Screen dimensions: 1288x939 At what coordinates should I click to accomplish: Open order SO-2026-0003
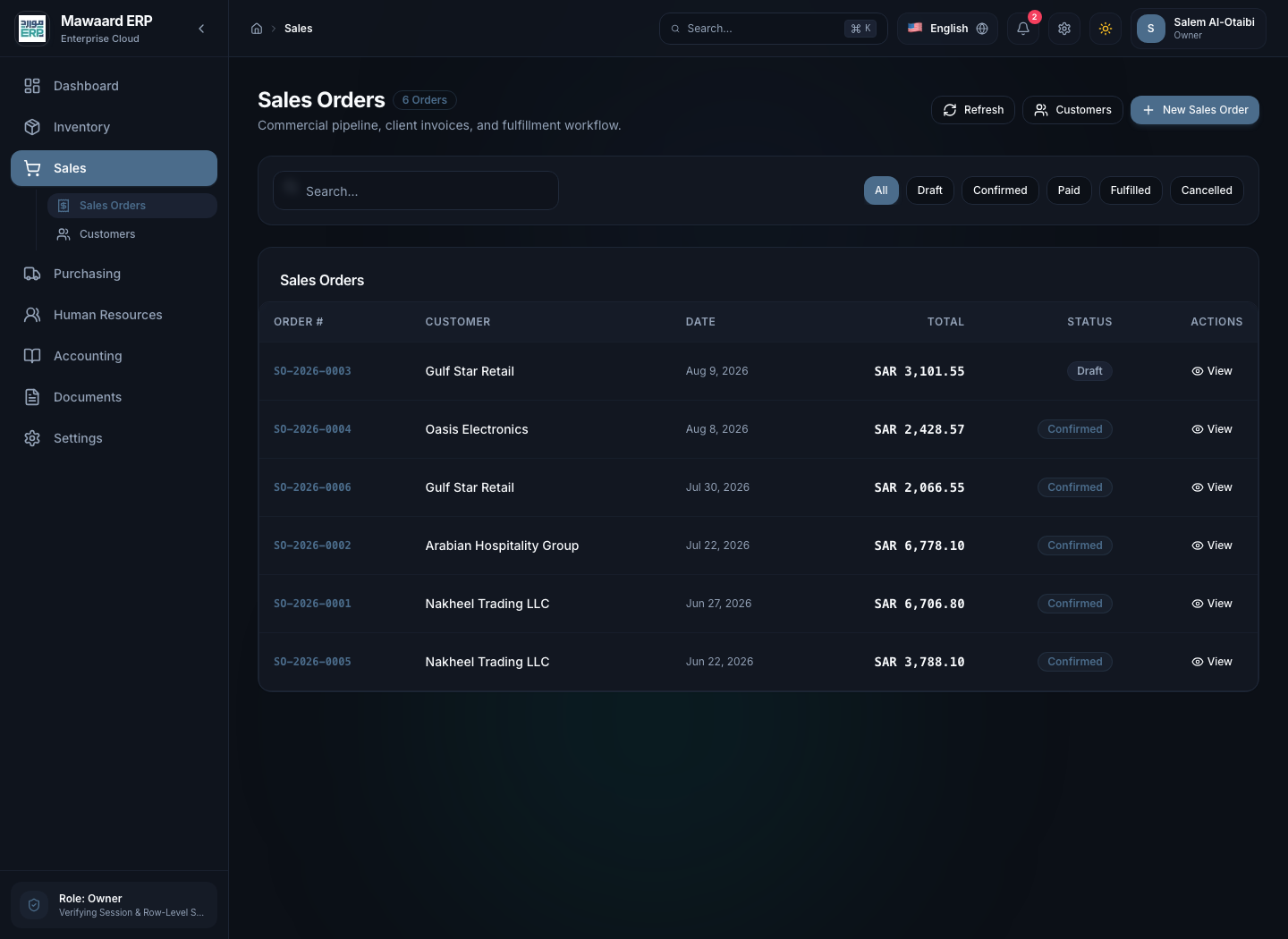(x=312, y=371)
